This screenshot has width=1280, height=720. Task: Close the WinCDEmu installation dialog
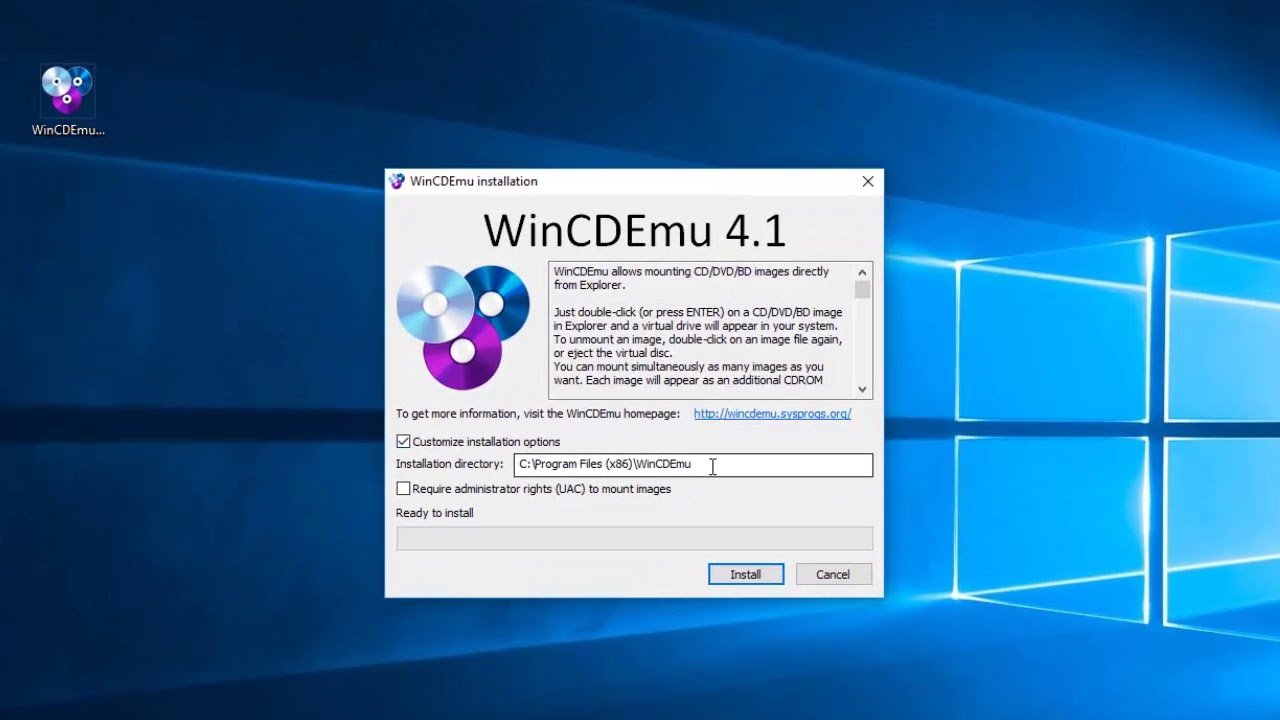pyautogui.click(x=868, y=181)
